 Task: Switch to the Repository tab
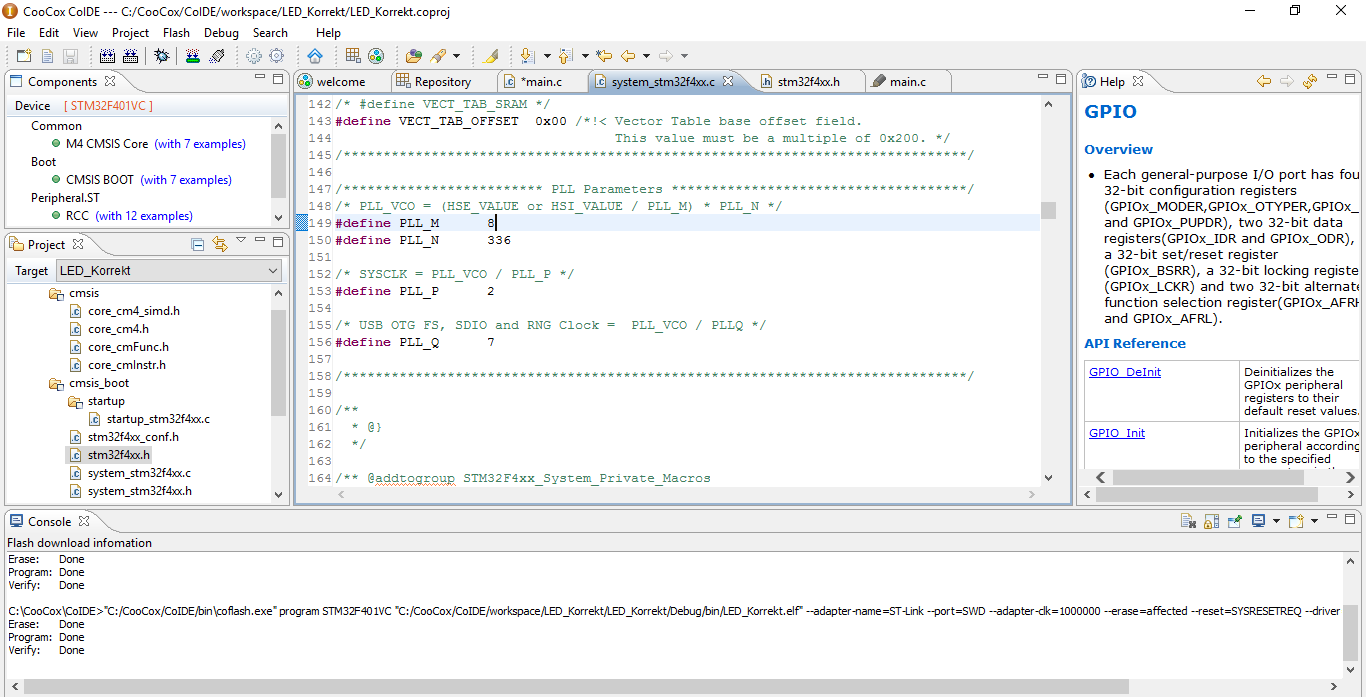point(442,82)
